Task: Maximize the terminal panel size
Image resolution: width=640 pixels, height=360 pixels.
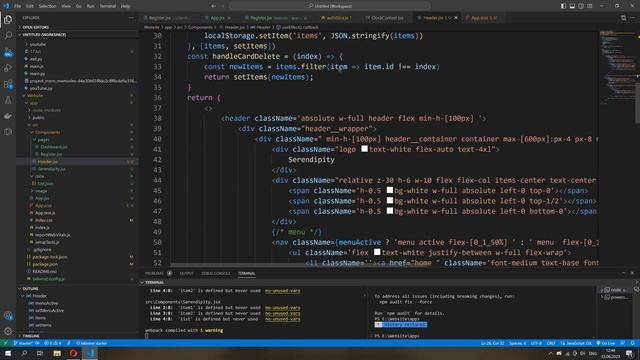Action: [623, 273]
